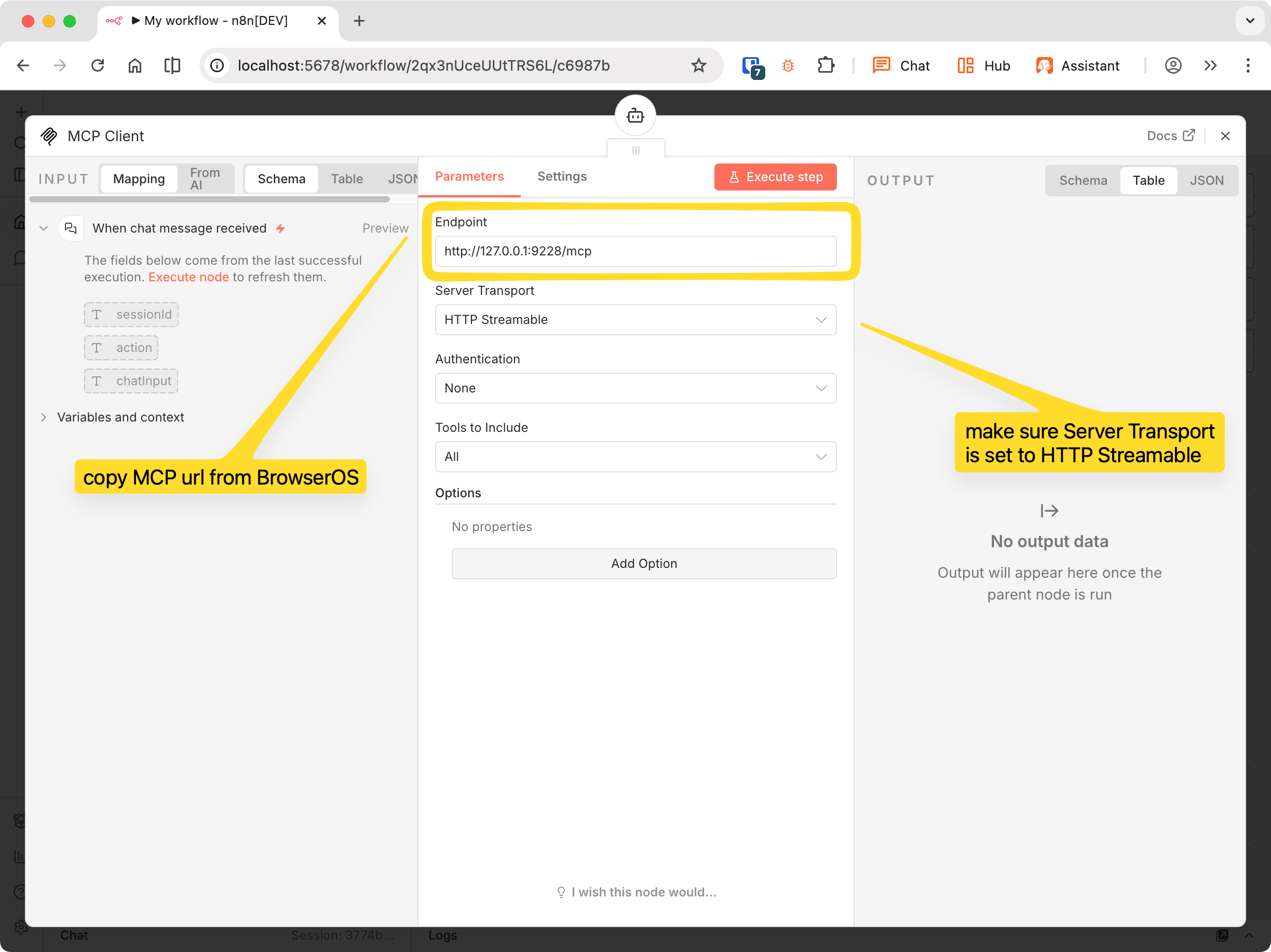Open the bug report toolbar icon
Screen dimensions: 1271x952
pyautogui.click(x=788, y=65)
